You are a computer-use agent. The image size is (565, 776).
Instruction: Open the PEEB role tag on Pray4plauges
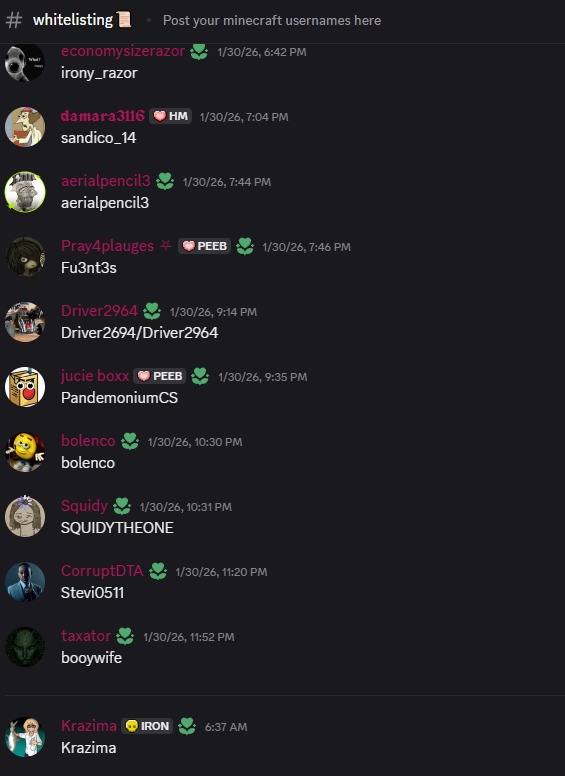pyautogui.click(x=204, y=246)
